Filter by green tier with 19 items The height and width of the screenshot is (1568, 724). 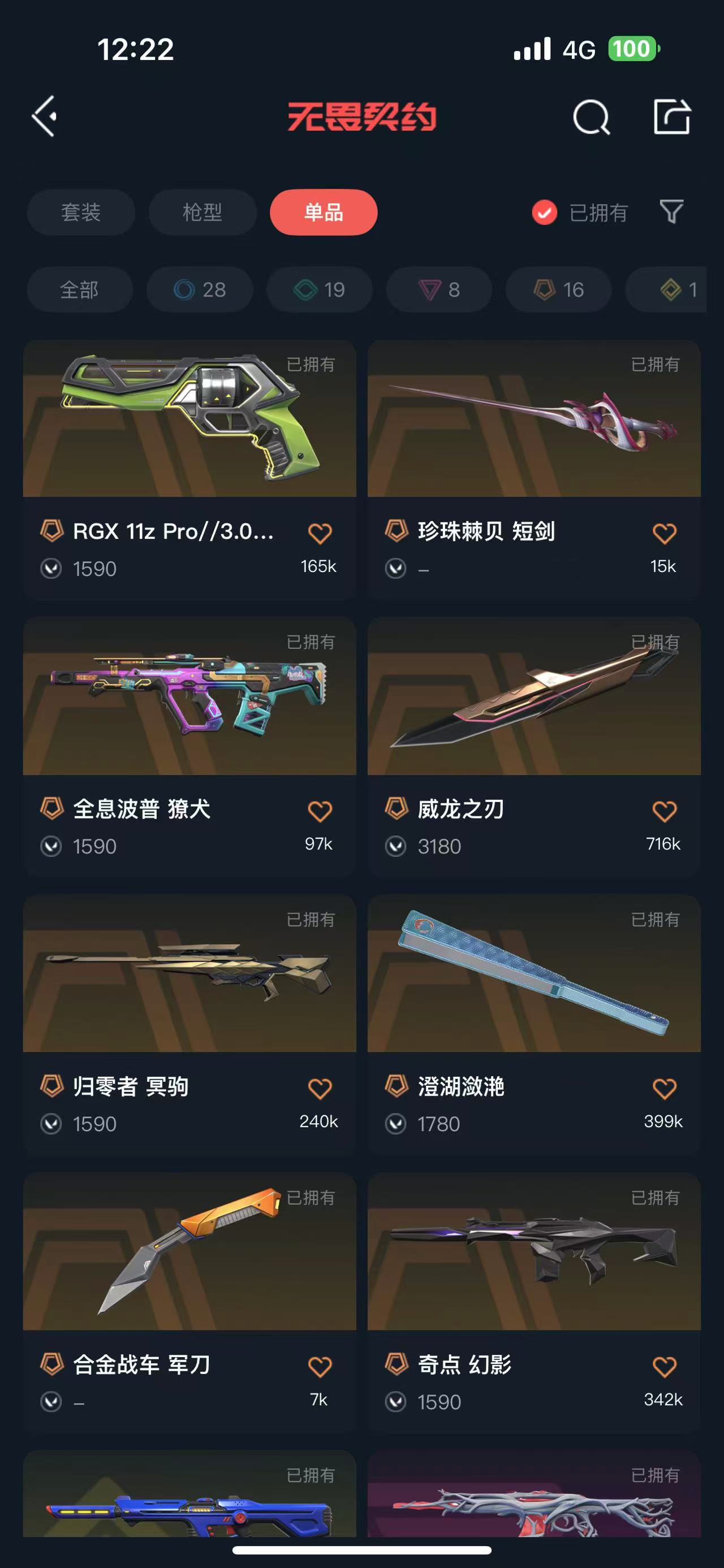[319, 290]
